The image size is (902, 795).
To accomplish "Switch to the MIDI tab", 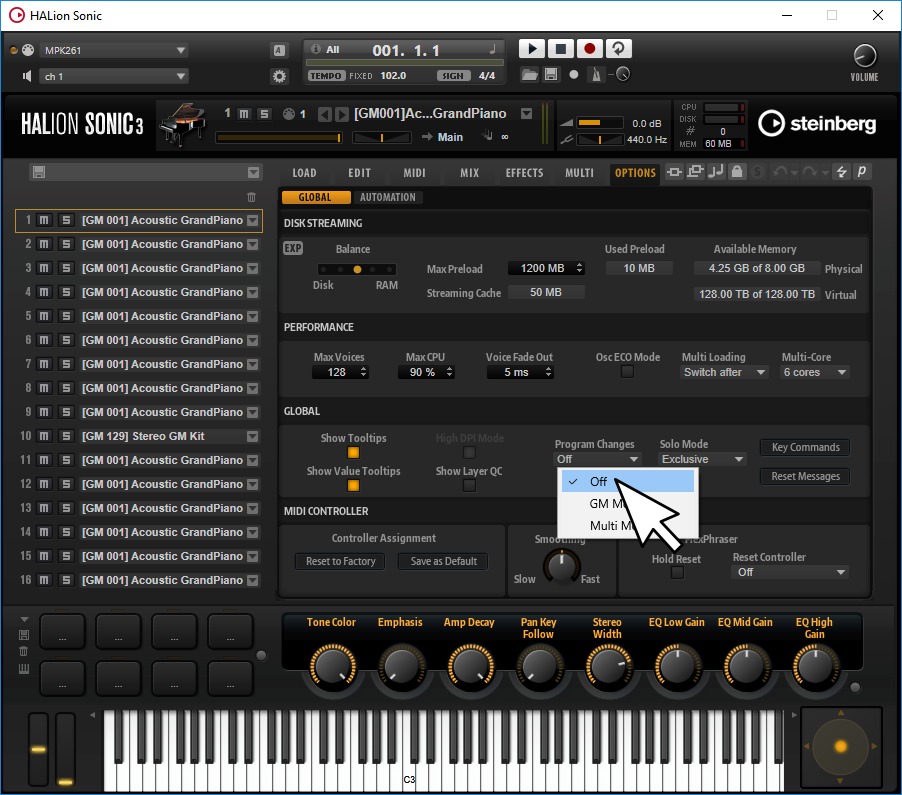I will [x=414, y=173].
